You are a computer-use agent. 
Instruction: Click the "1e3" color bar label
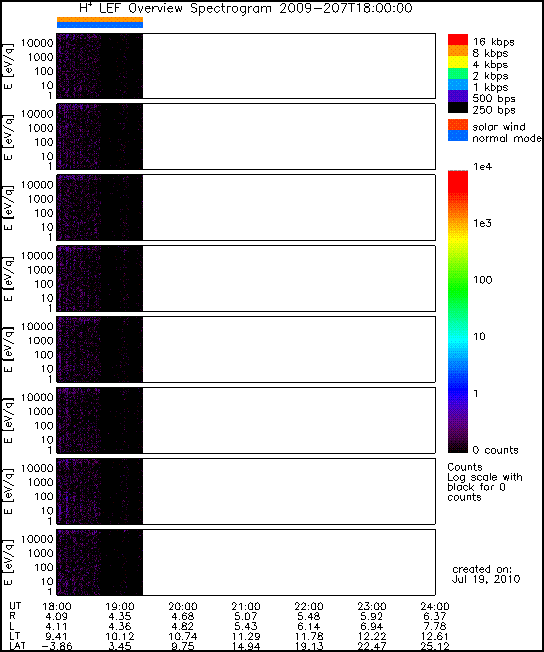(482, 223)
